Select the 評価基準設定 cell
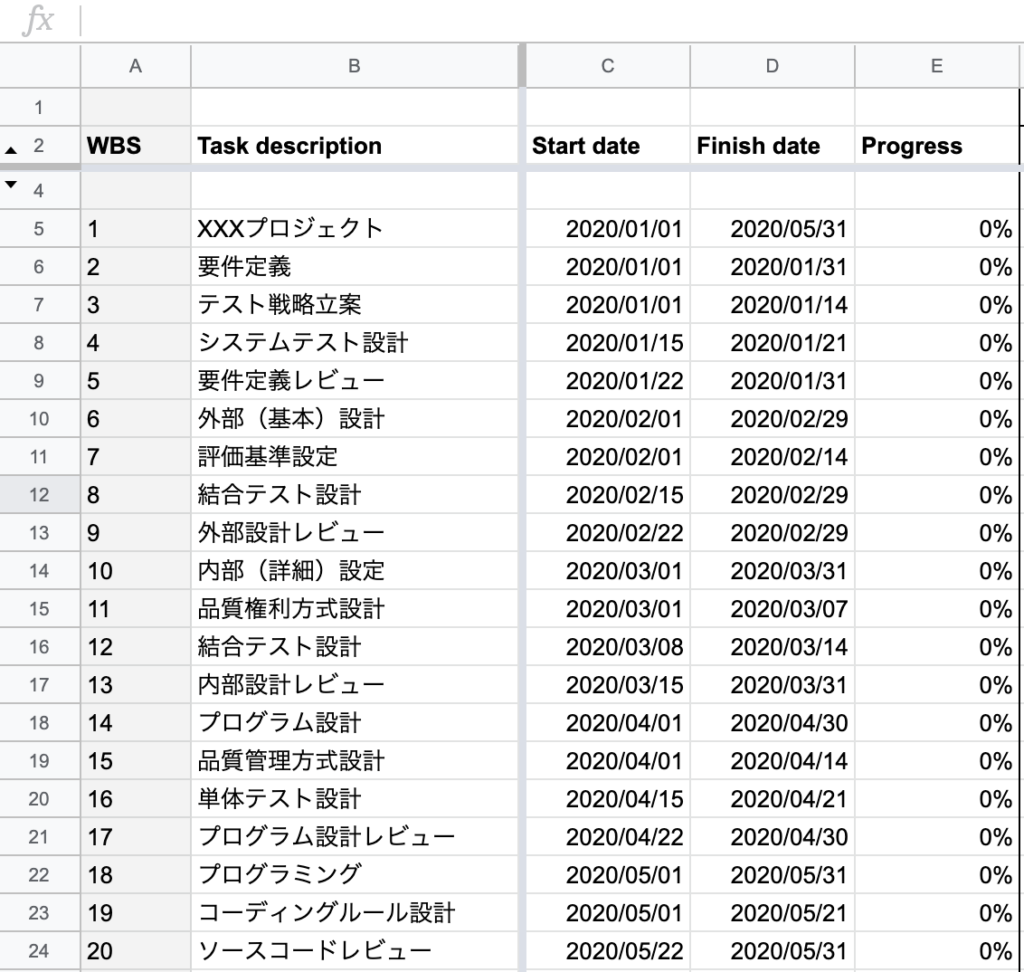Viewport: 1024px width, 972px height. [354, 457]
